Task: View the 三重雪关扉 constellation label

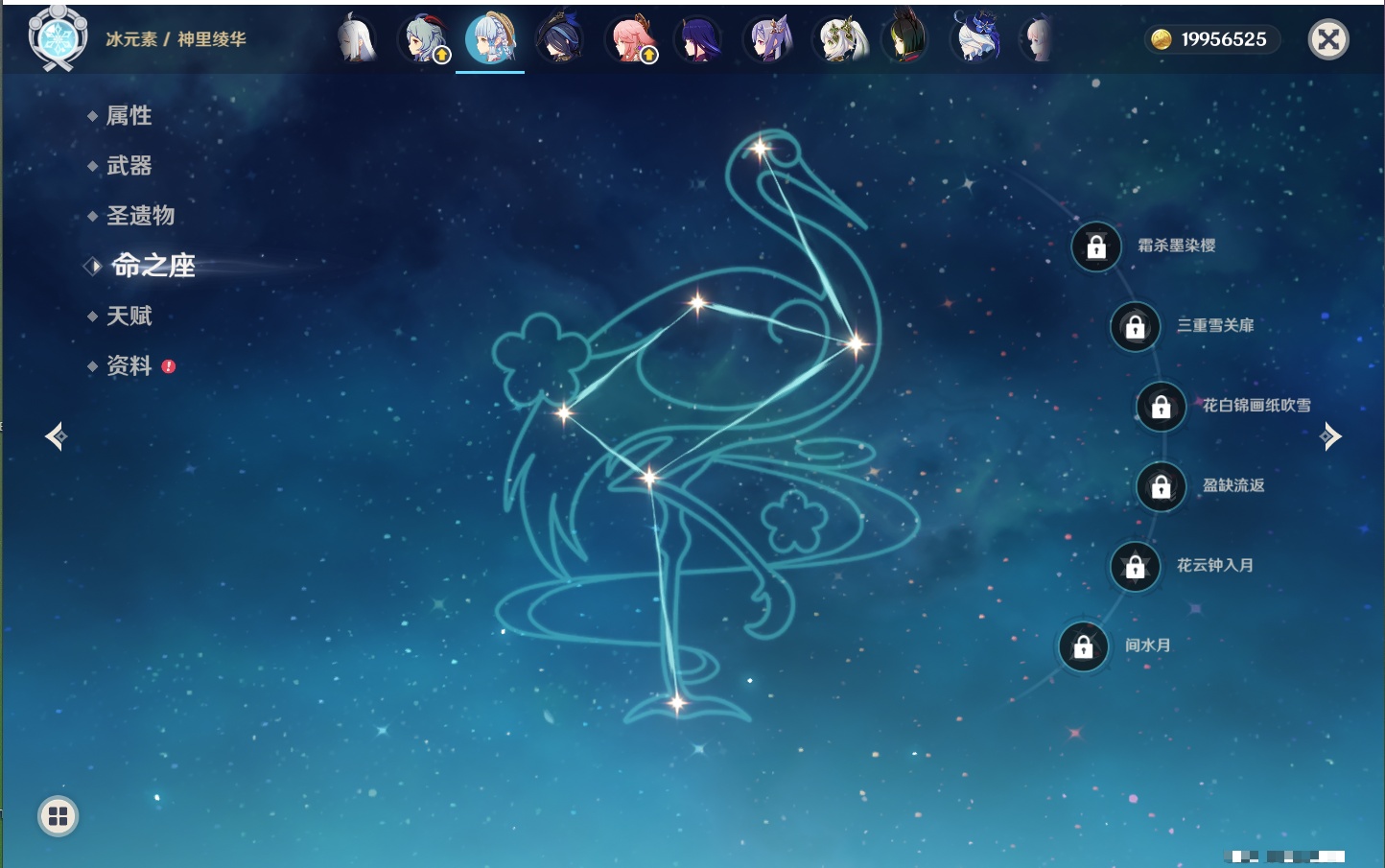Action: click(1215, 326)
